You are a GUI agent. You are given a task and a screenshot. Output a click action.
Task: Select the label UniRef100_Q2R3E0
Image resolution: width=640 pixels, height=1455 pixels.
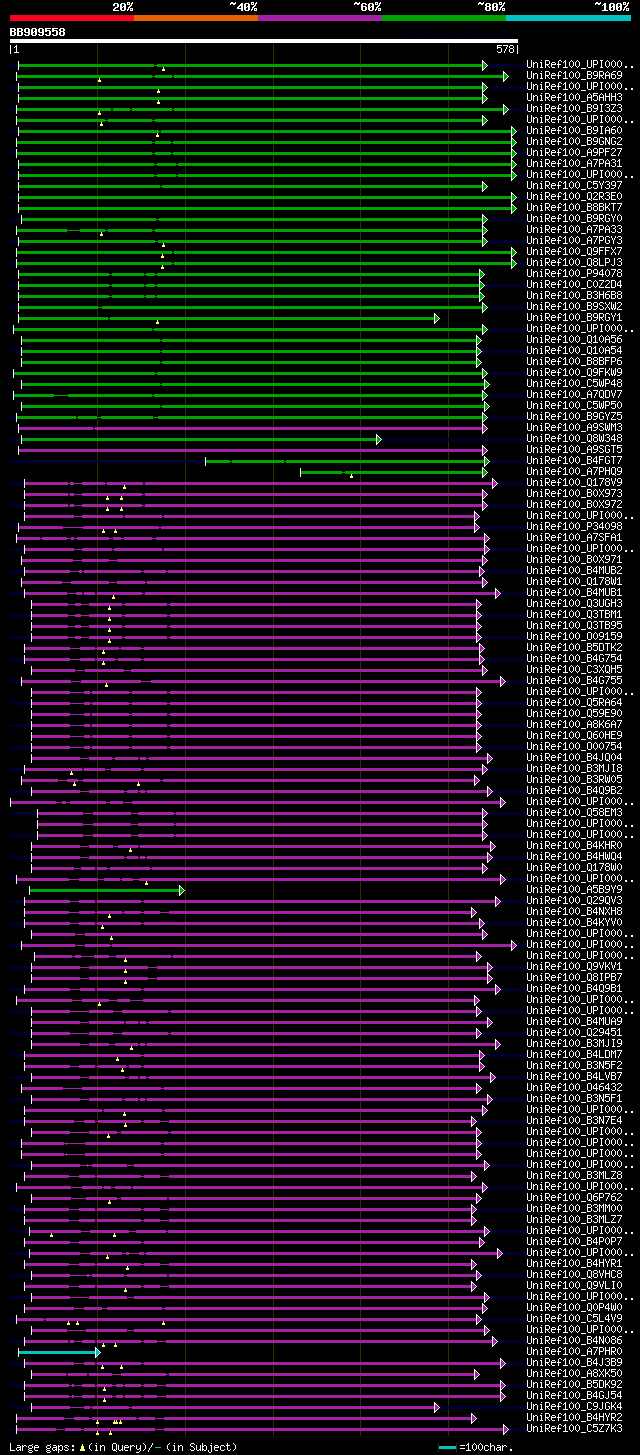574,196
